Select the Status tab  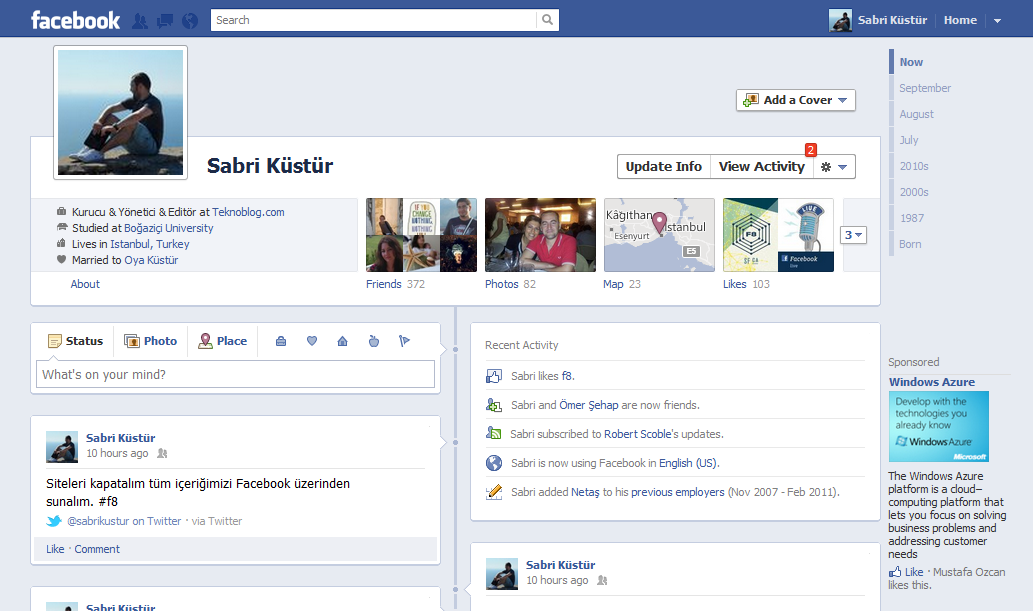click(x=76, y=341)
